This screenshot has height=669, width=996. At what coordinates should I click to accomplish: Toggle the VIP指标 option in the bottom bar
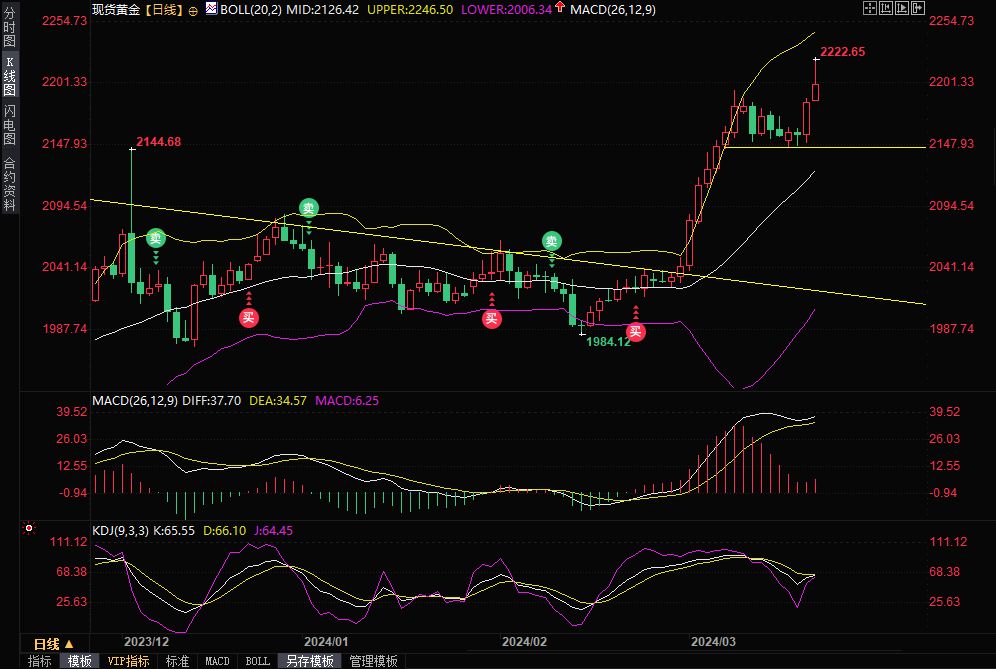(129, 661)
